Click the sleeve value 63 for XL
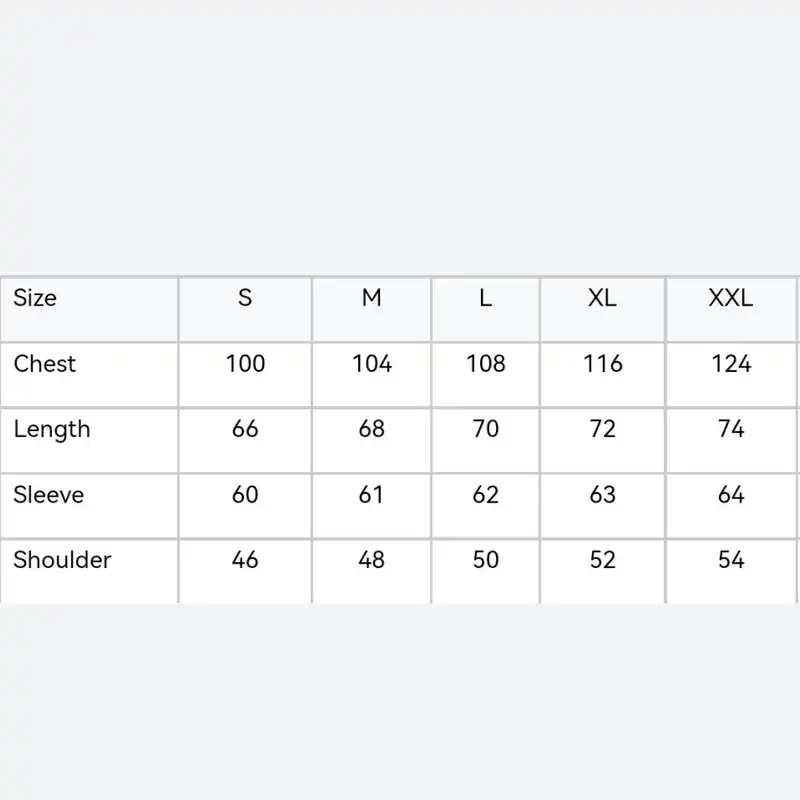Screen dimensions: 800x800 602,495
